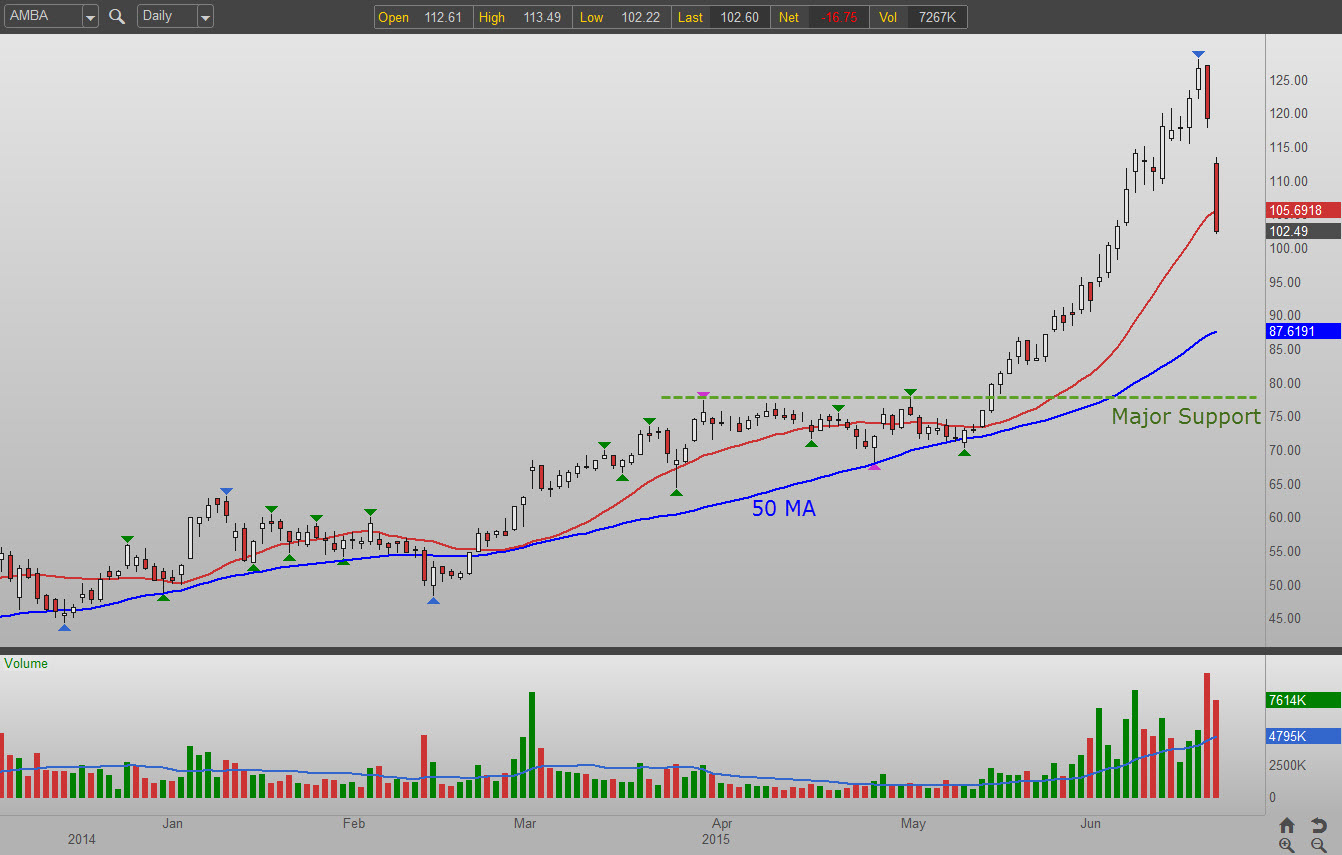Expand the AMBA symbol dropdown arrow

coord(89,16)
